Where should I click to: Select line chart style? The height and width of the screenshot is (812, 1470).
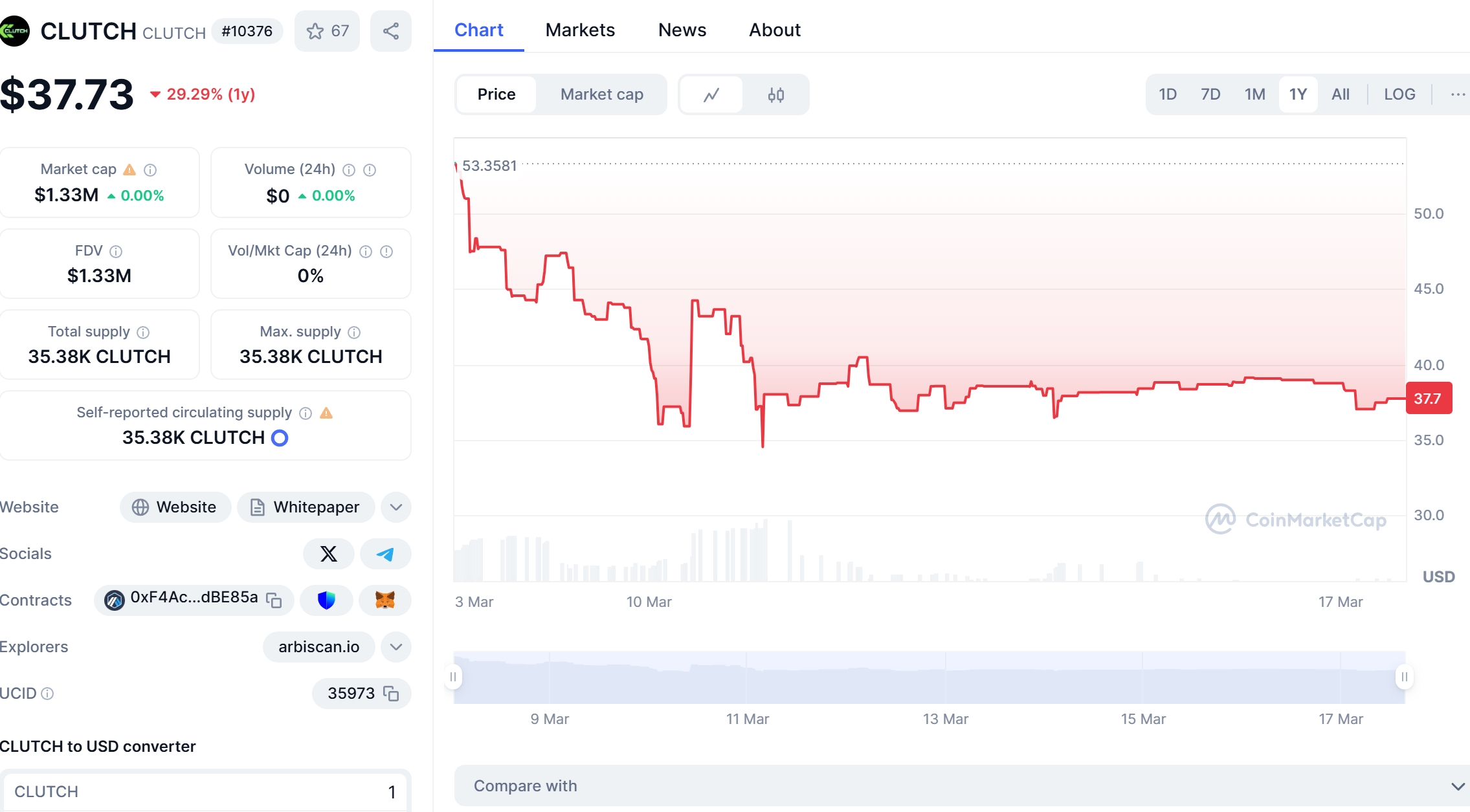pyautogui.click(x=711, y=94)
